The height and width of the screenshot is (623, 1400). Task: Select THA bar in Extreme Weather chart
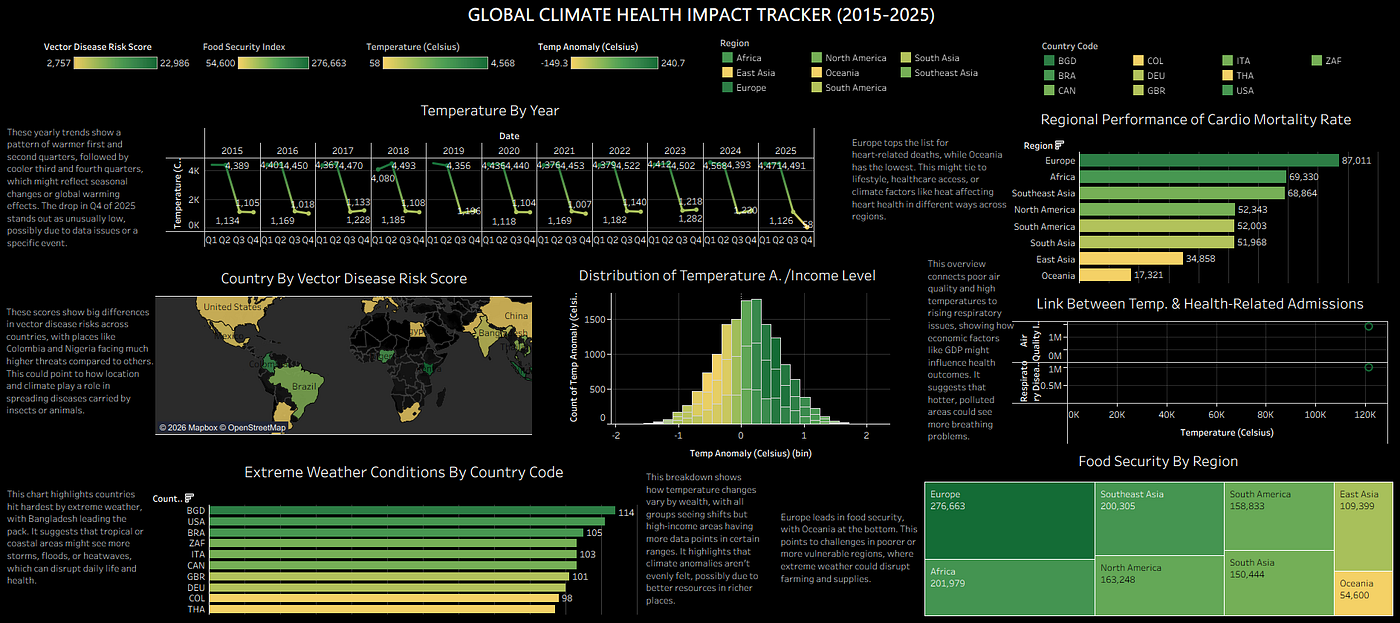pos(384,608)
